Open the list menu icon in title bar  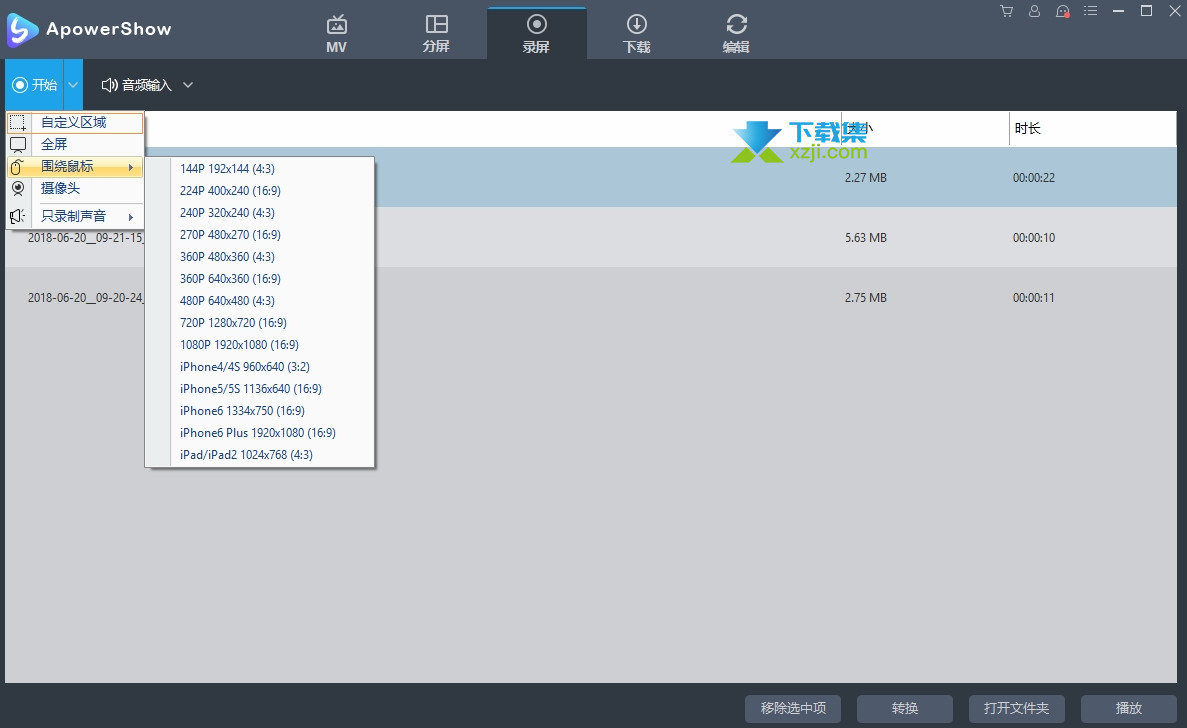pyautogui.click(x=1091, y=11)
